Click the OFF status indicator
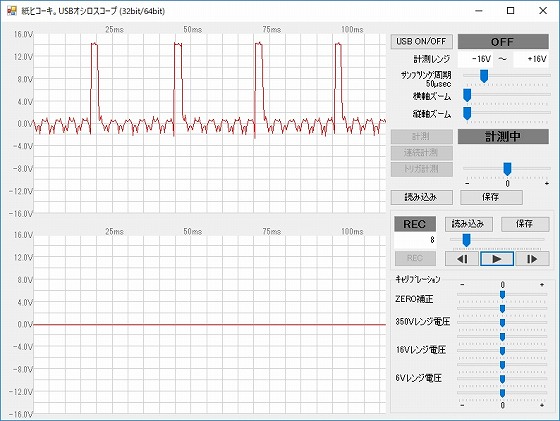Viewport: 560px width, 421px height. (x=503, y=42)
